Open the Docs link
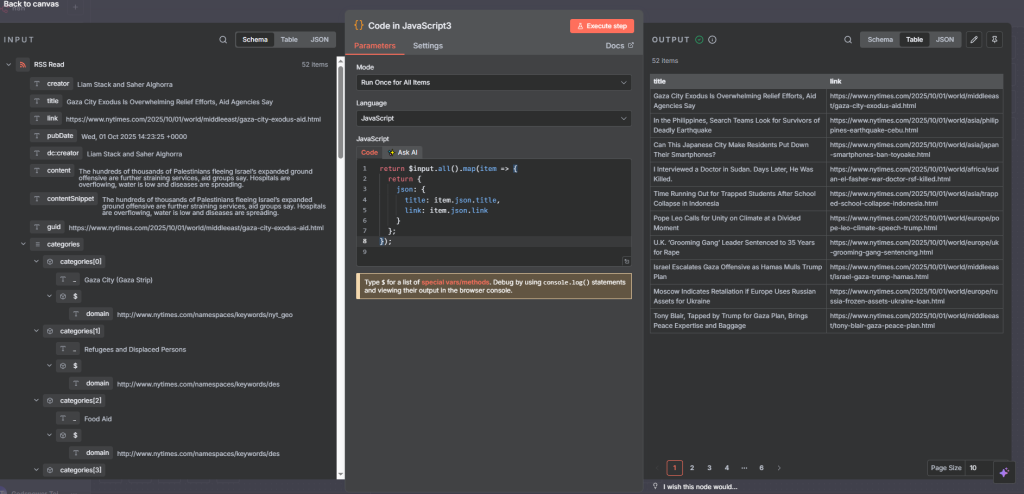1024x494 pixels. (619, 46)
